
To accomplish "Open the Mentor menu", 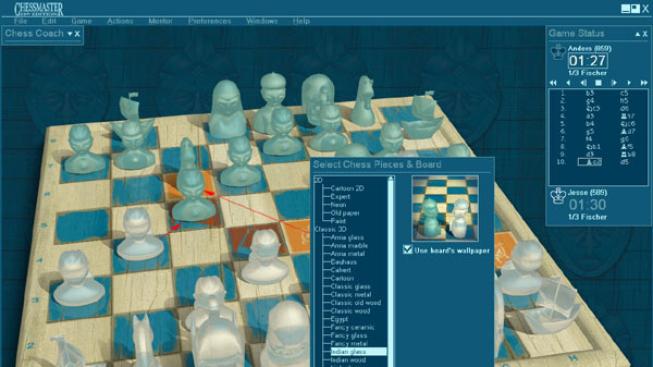I will [x=160, y=21].
